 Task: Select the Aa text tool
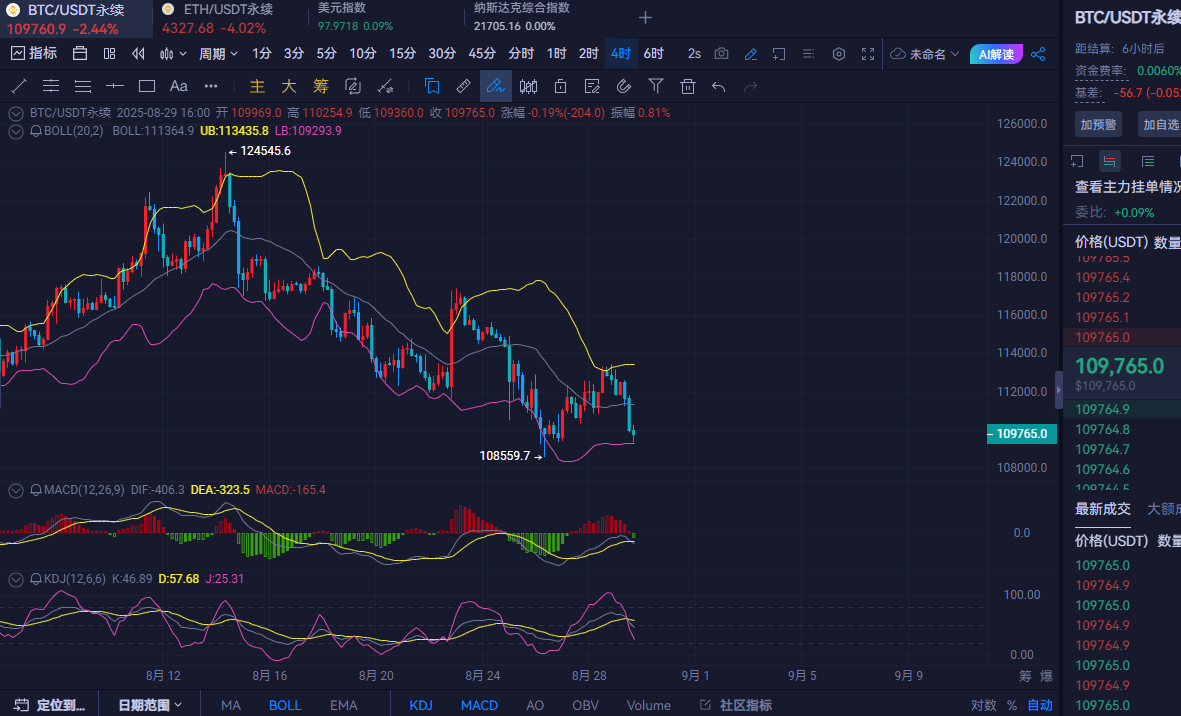[179, 86]
